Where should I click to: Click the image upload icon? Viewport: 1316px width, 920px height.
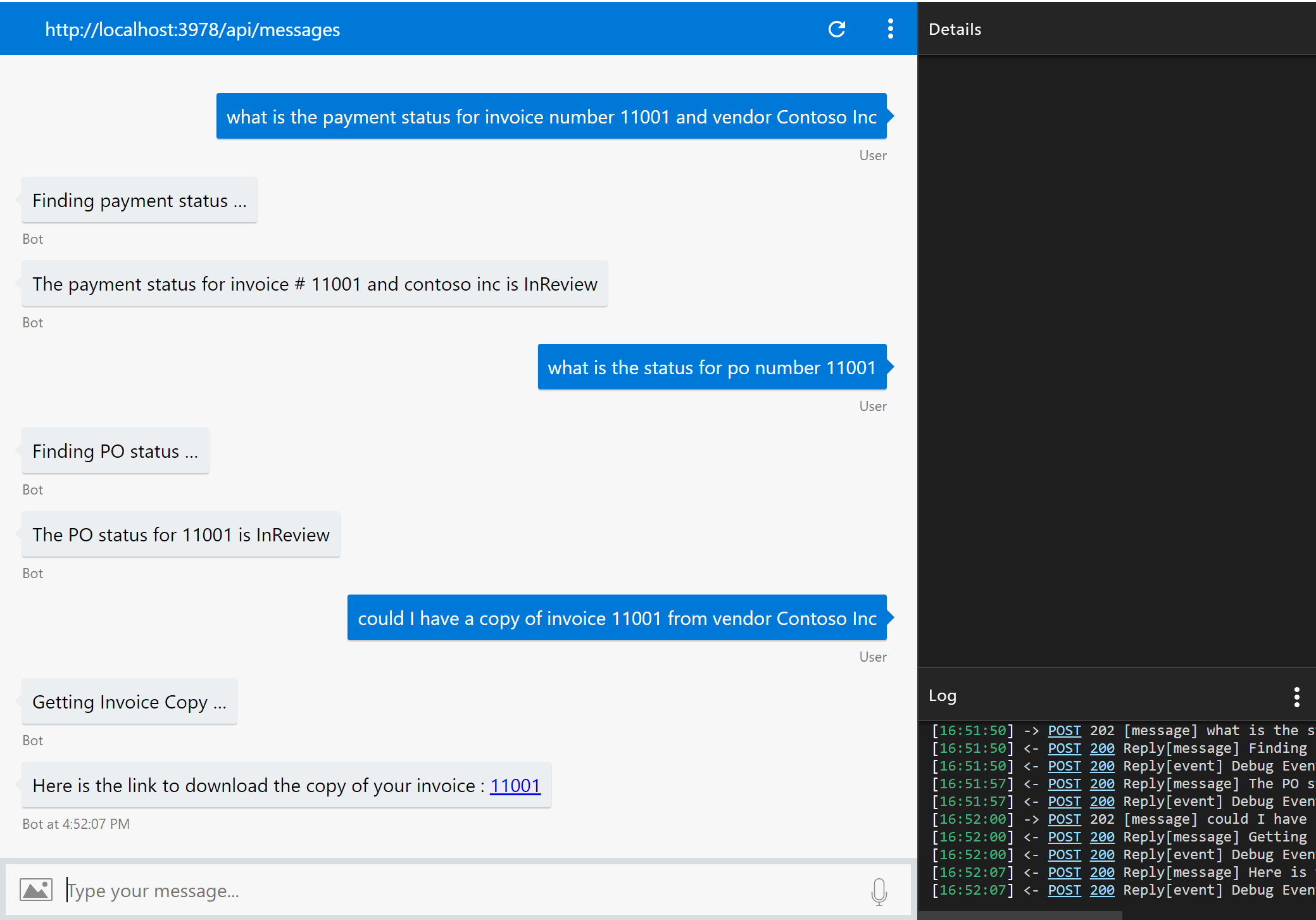35,890
